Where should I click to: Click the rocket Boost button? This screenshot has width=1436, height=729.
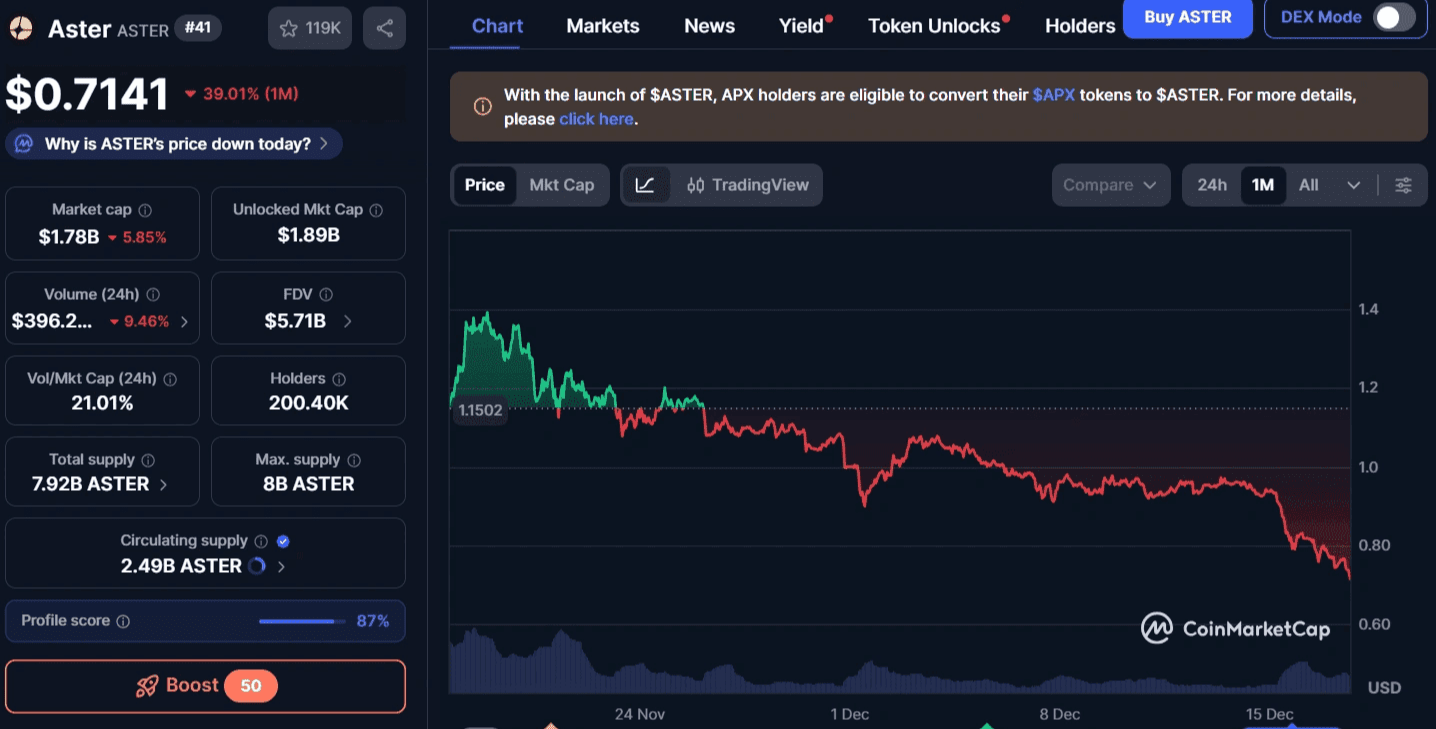[x=205, y=686]
